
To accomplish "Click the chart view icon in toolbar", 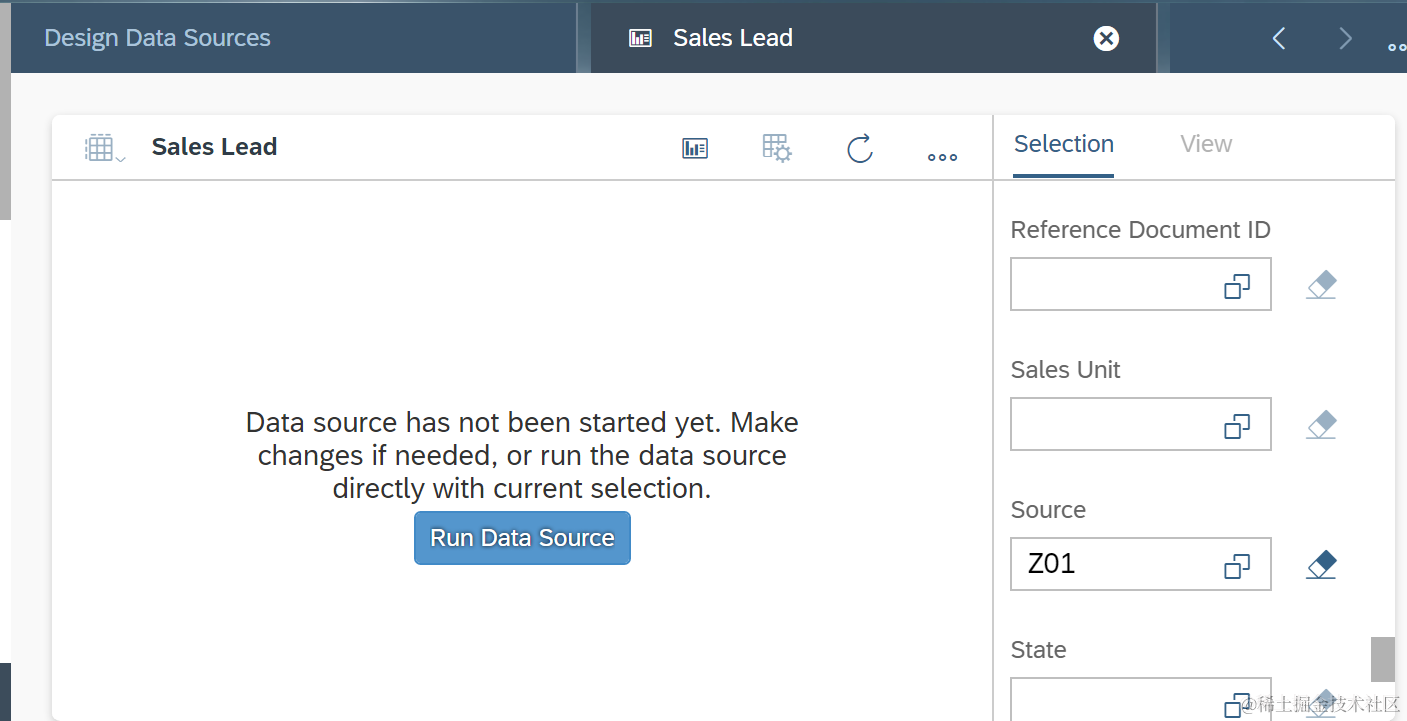I will tap(695, 148).
